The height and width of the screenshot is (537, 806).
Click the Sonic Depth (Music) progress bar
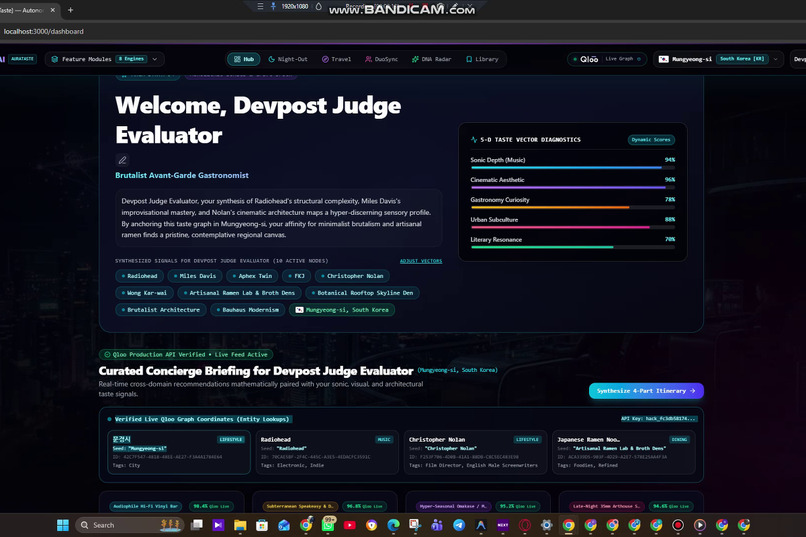(x=573, y=168)
